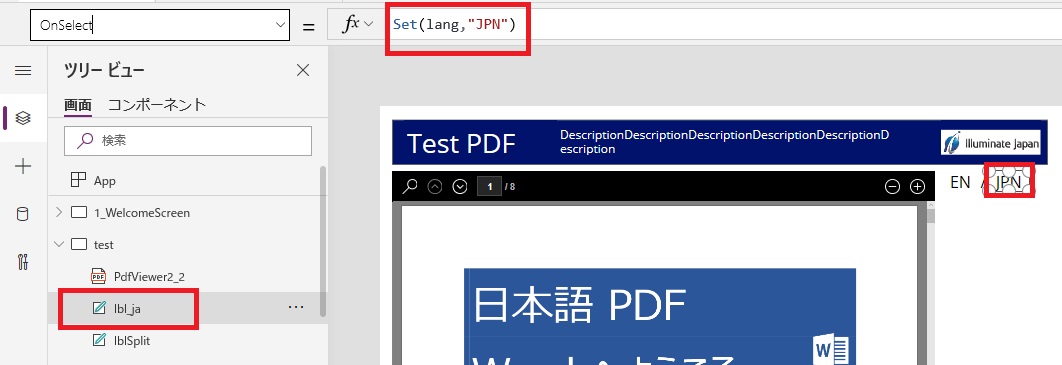The height and width of the screenshot is (365, 1062).
Task: Open the Data cylinder icon in sidebar
Action: click(23, 215)
